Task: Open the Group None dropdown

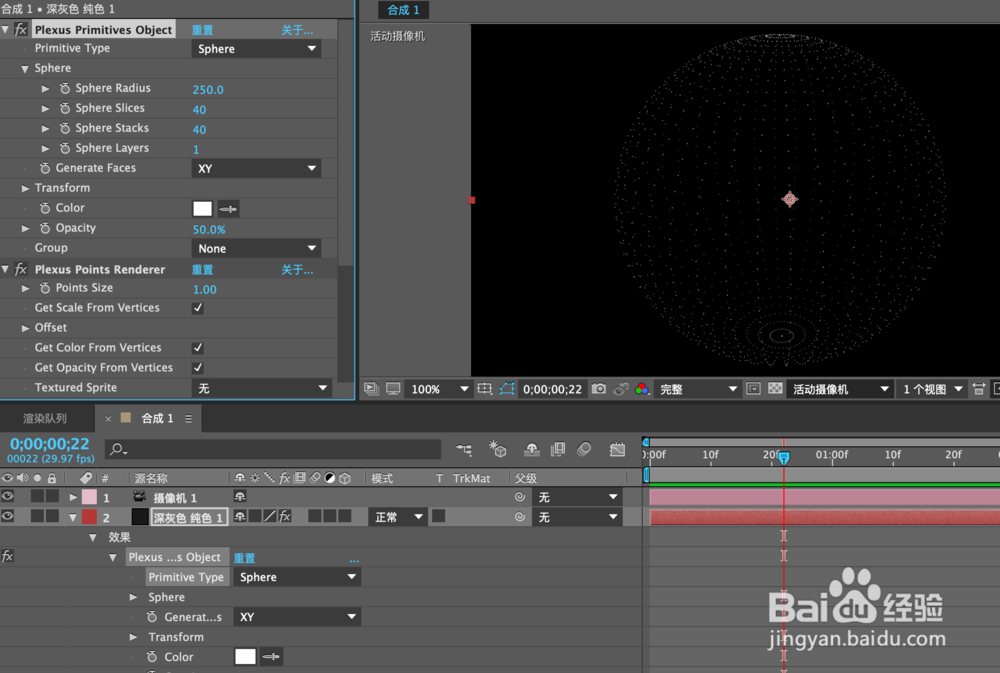Action: click(256, 248)
